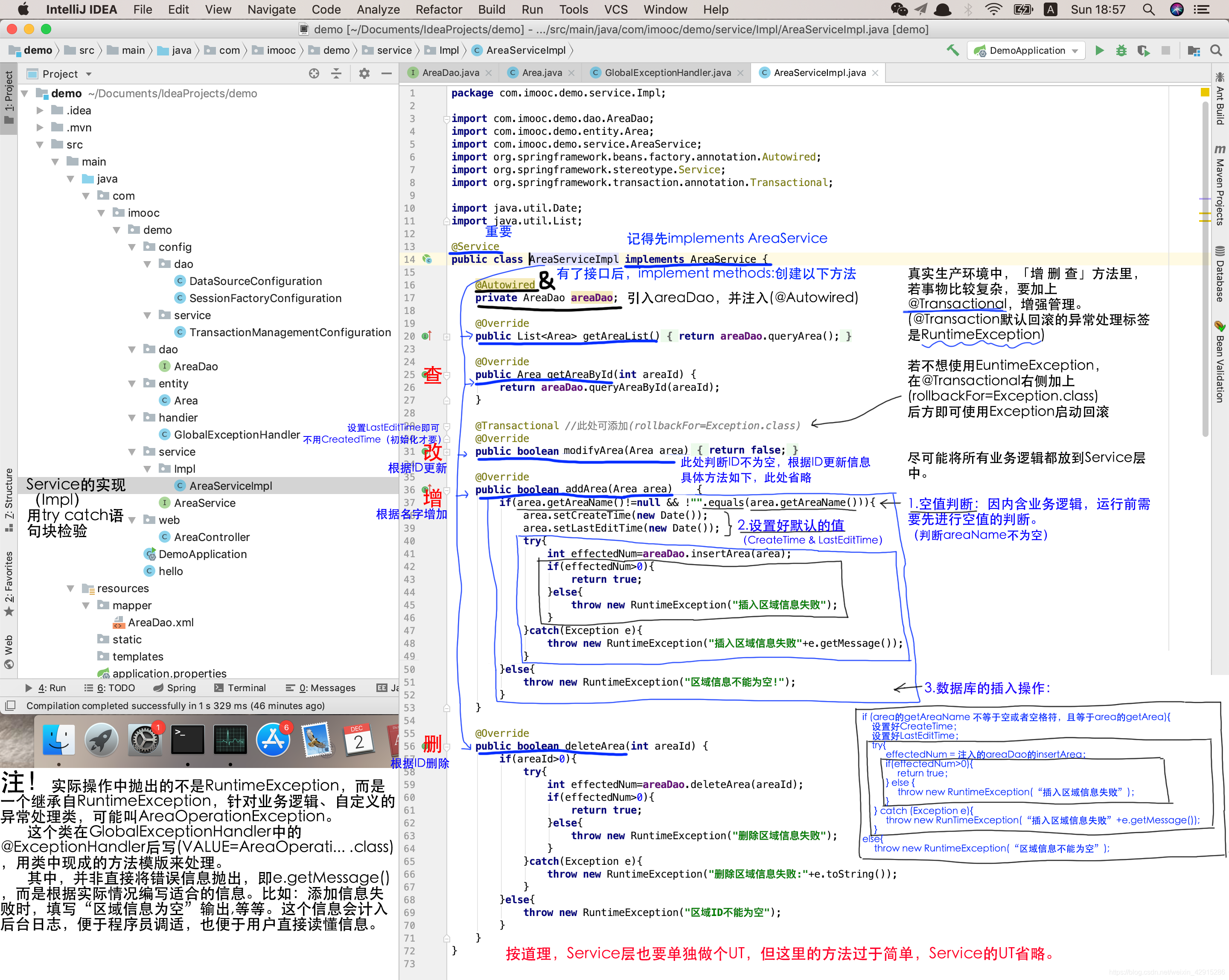Screen dimensions: 1229x980
Task: Open the Terminal app in the Dock
Action: pyautogui.click(x=188, y=739)
